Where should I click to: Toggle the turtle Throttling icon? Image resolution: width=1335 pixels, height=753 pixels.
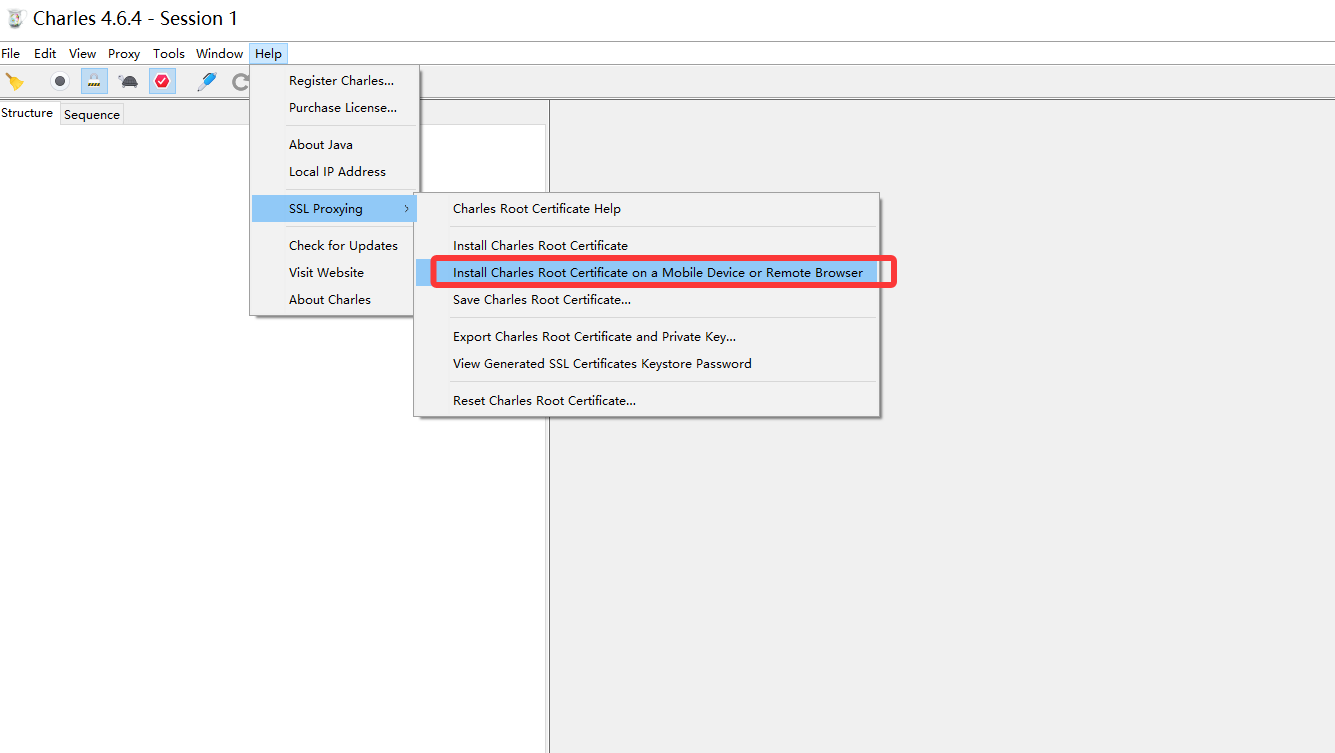(128, 82)
